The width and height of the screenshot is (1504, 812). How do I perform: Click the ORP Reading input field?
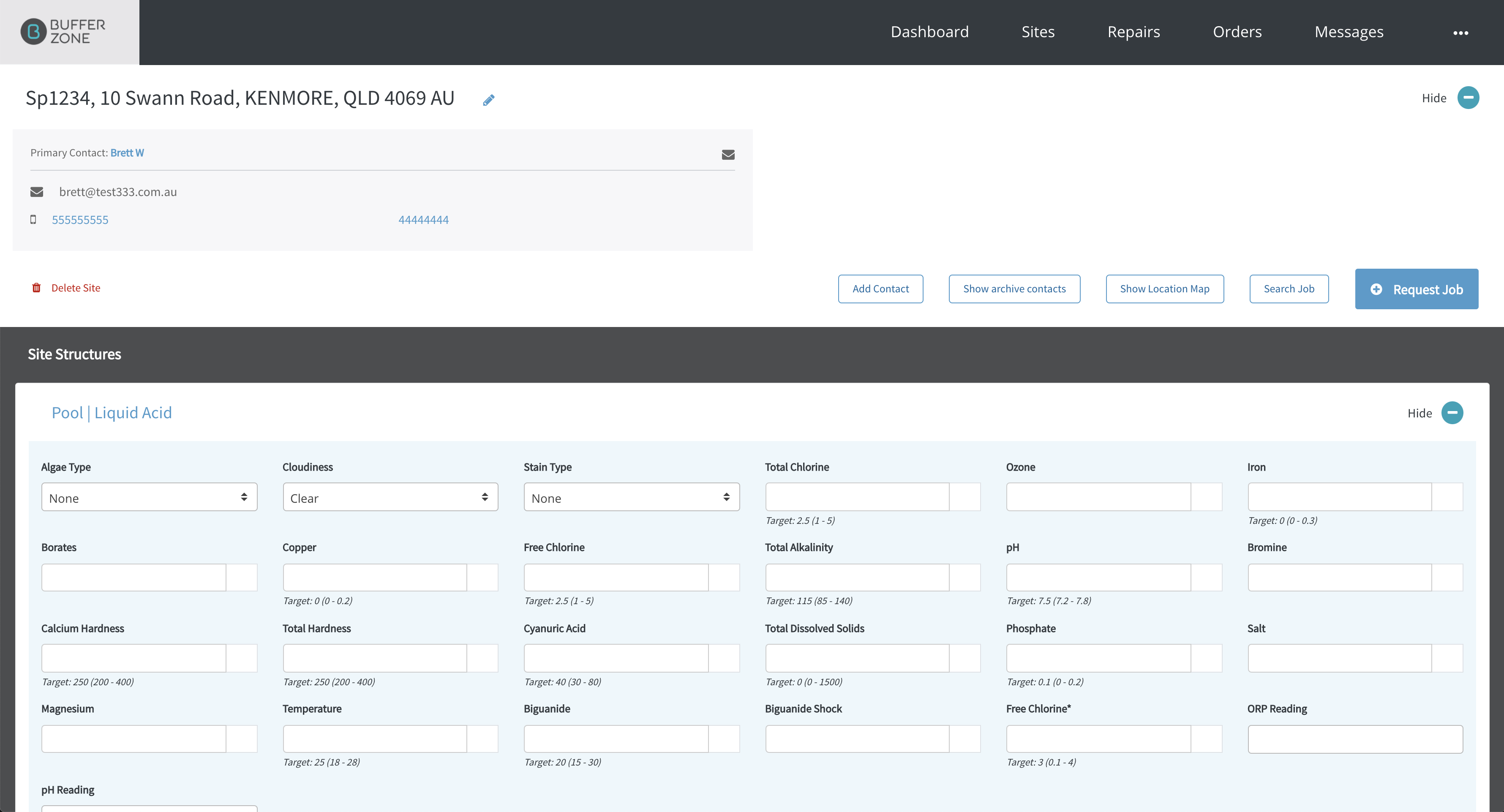click(1355, 738)
